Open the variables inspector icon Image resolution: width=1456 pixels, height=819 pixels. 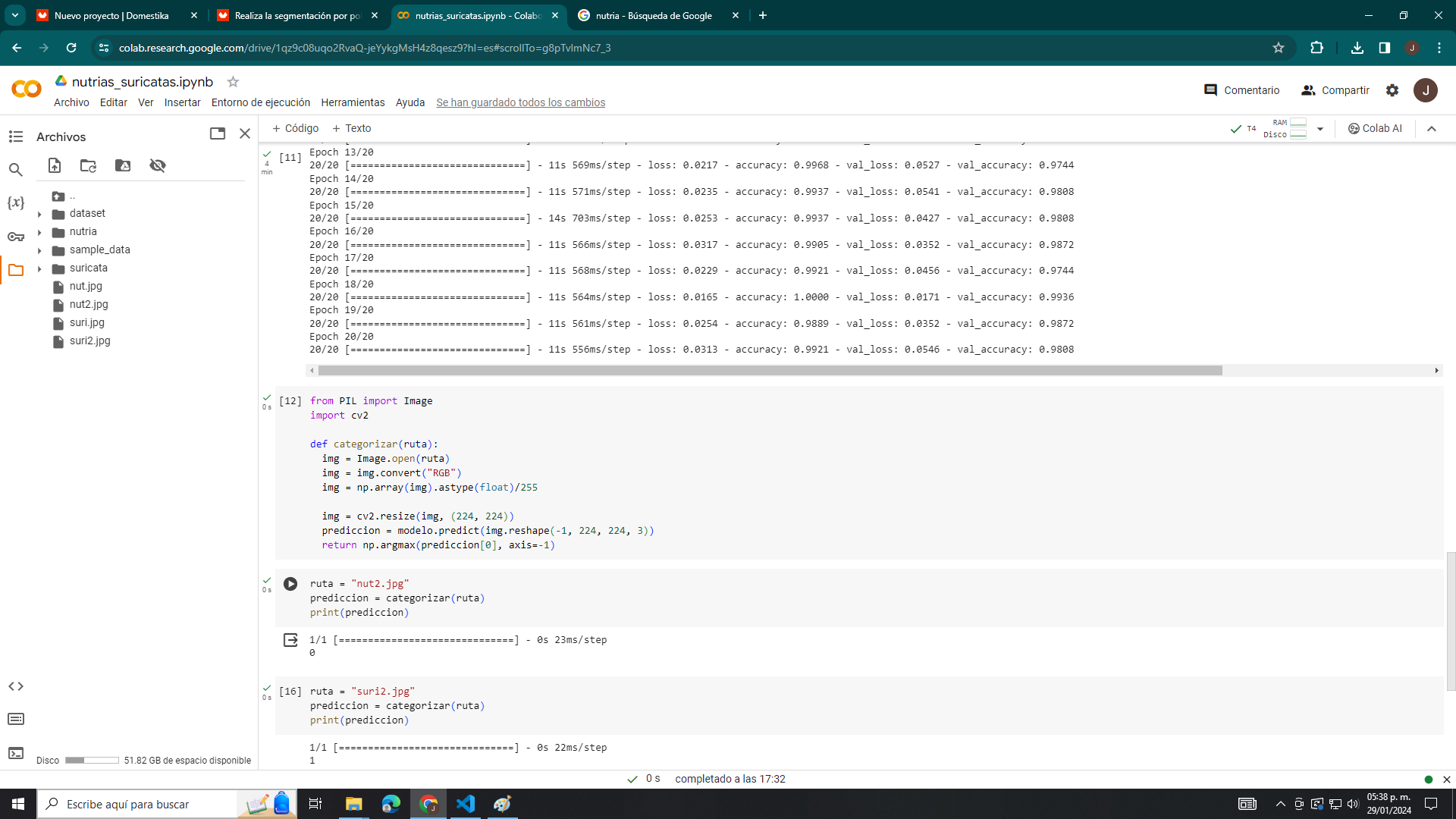[16, 203]
